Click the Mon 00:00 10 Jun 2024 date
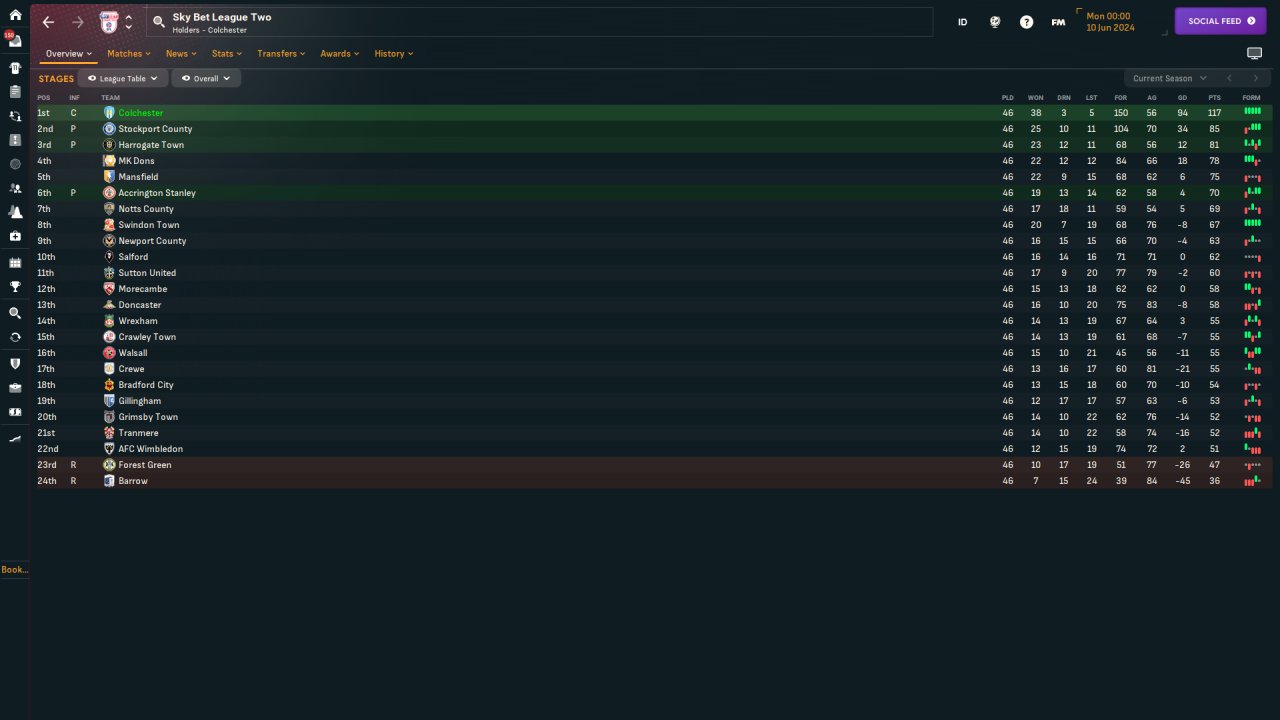The width and height of the screenshot is (1280, 720). pos(1110,22)
